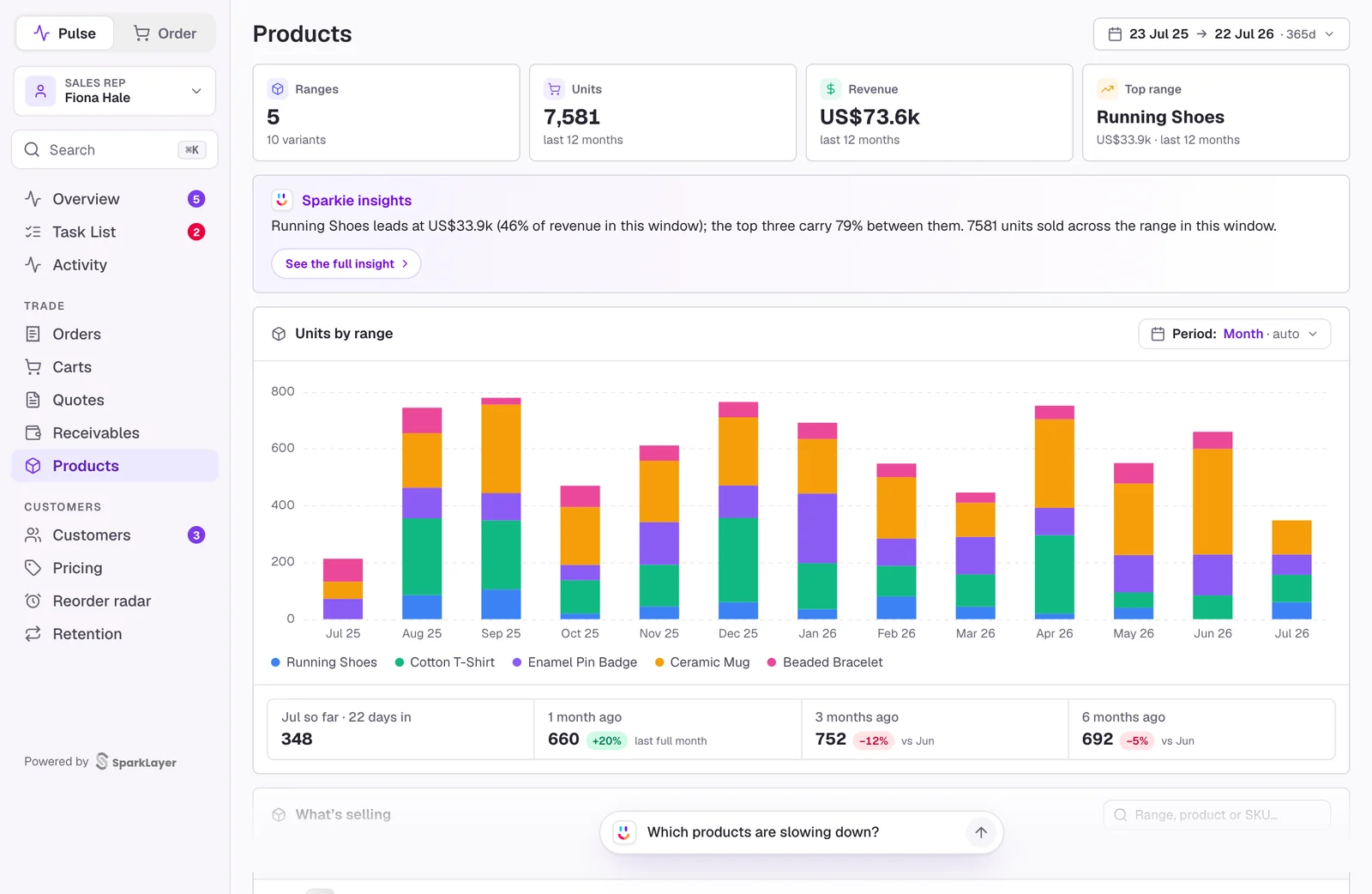
Task: Open the Period Month auto dropdown
Action: [1234, 334]
